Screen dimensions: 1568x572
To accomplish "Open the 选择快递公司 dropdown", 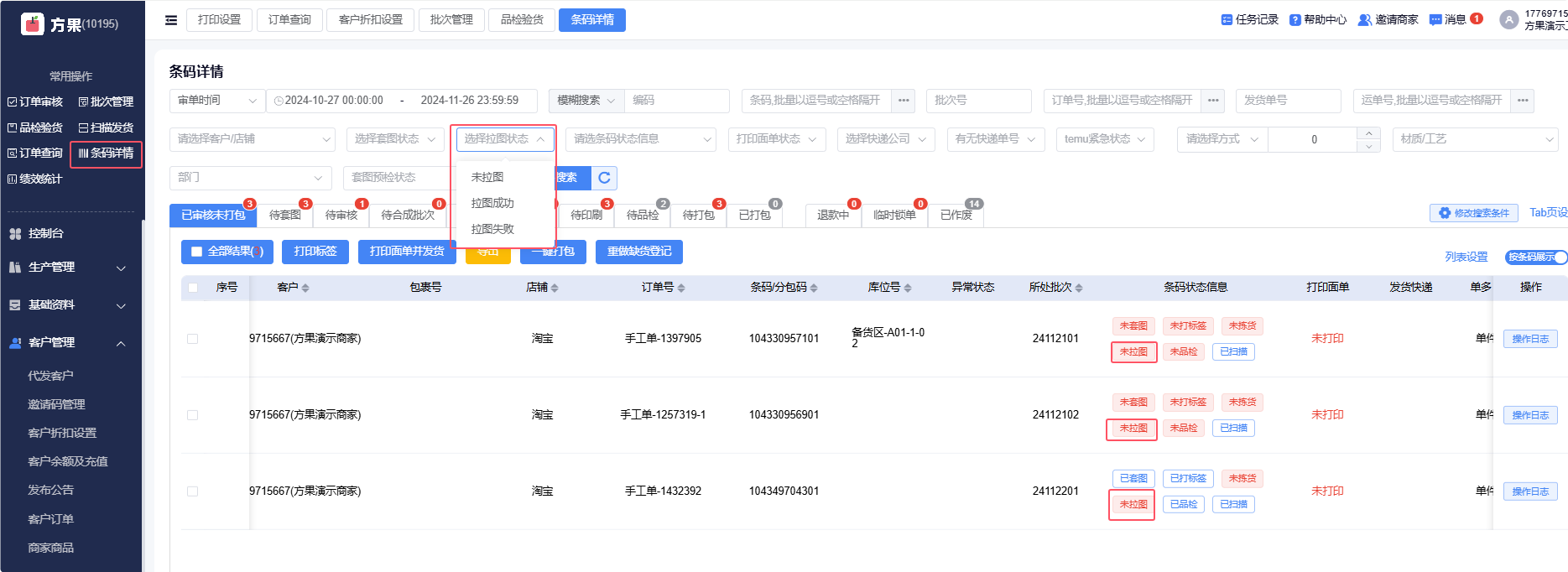I will (x=886, y=139).
